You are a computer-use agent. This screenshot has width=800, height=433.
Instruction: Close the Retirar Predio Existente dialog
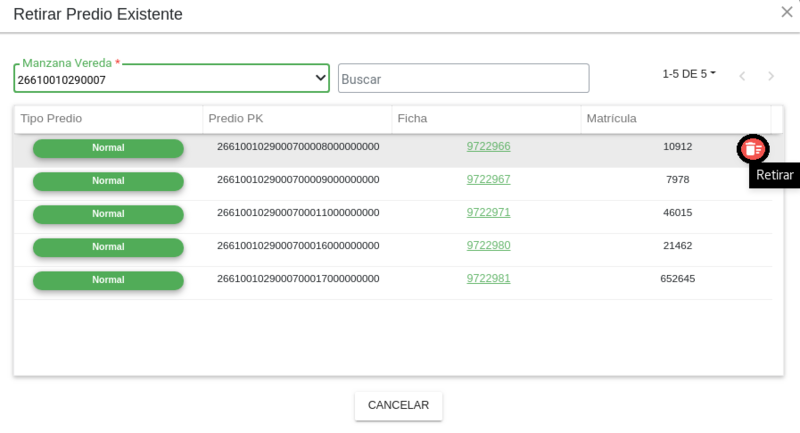[x=786, y=12]
